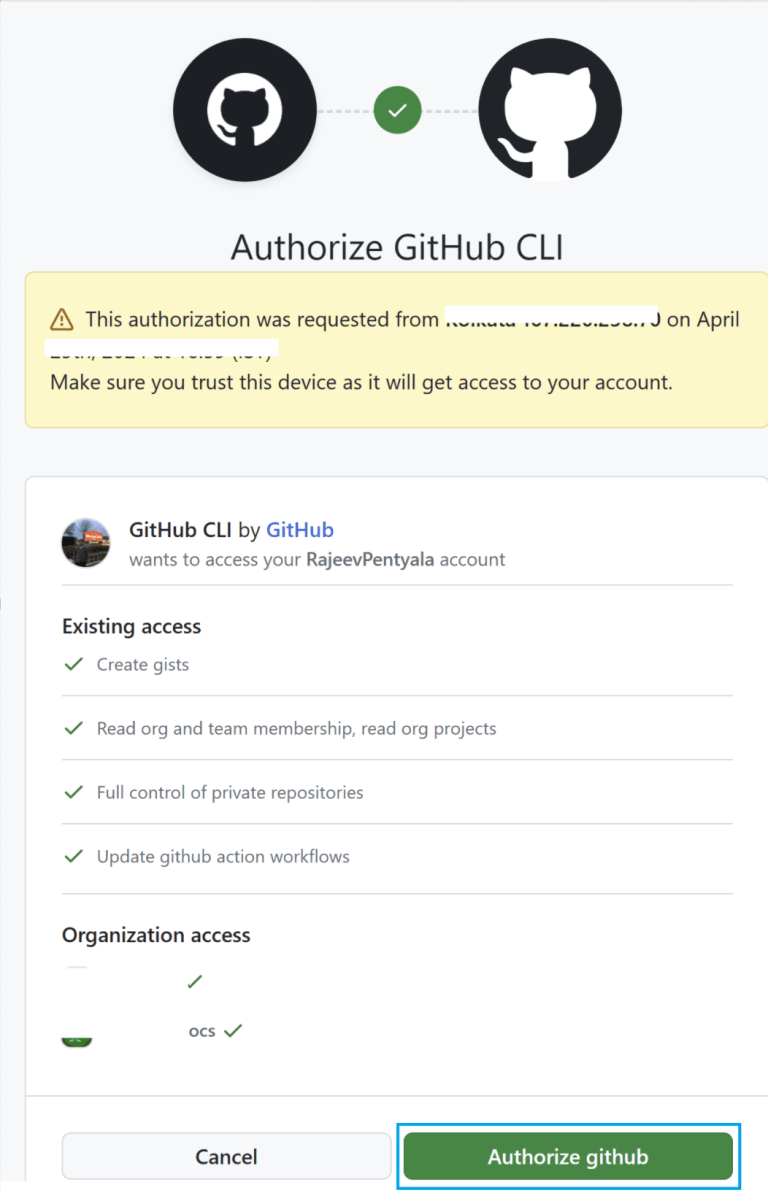Click the large Octocat logo circle
768x1193 pixels.
tap(549, 111)
